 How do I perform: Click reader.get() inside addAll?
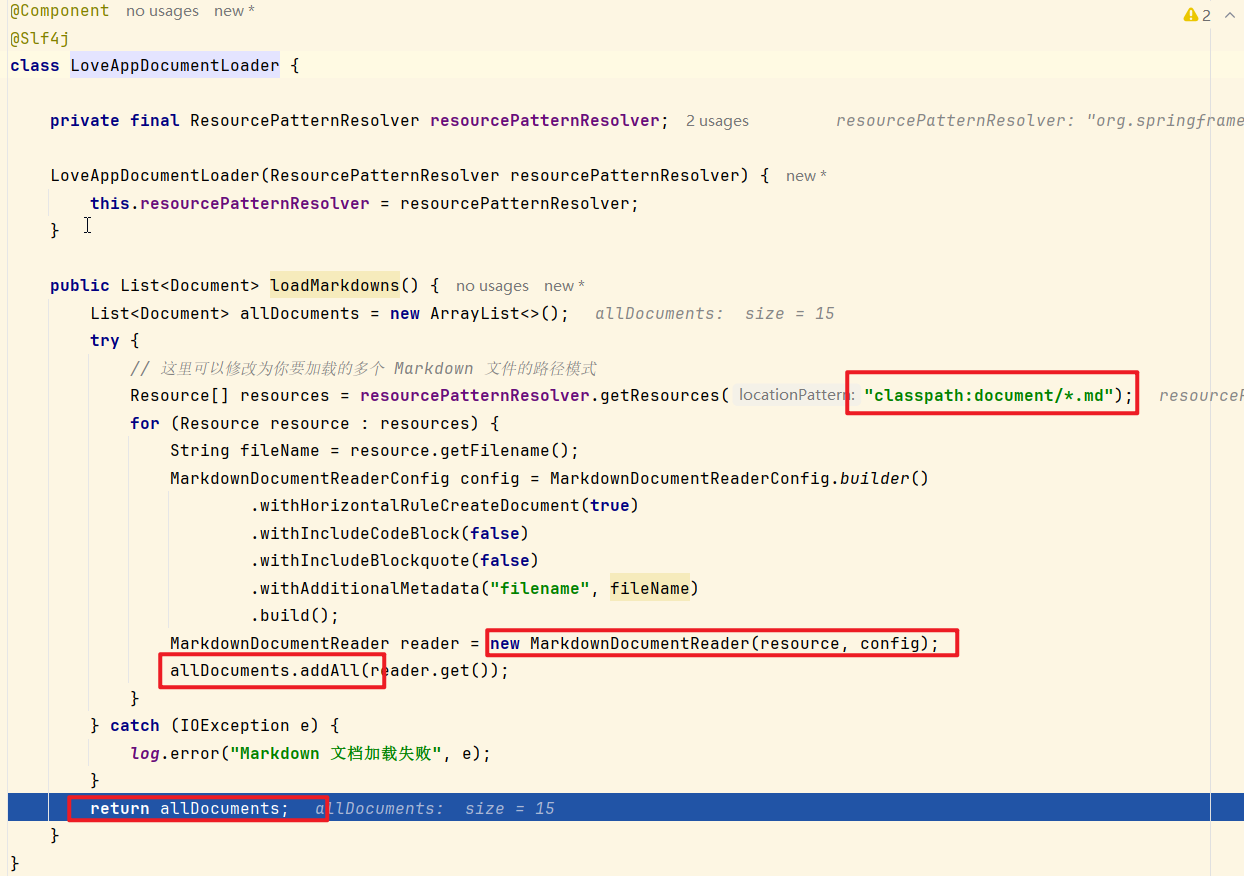point(430,670)
